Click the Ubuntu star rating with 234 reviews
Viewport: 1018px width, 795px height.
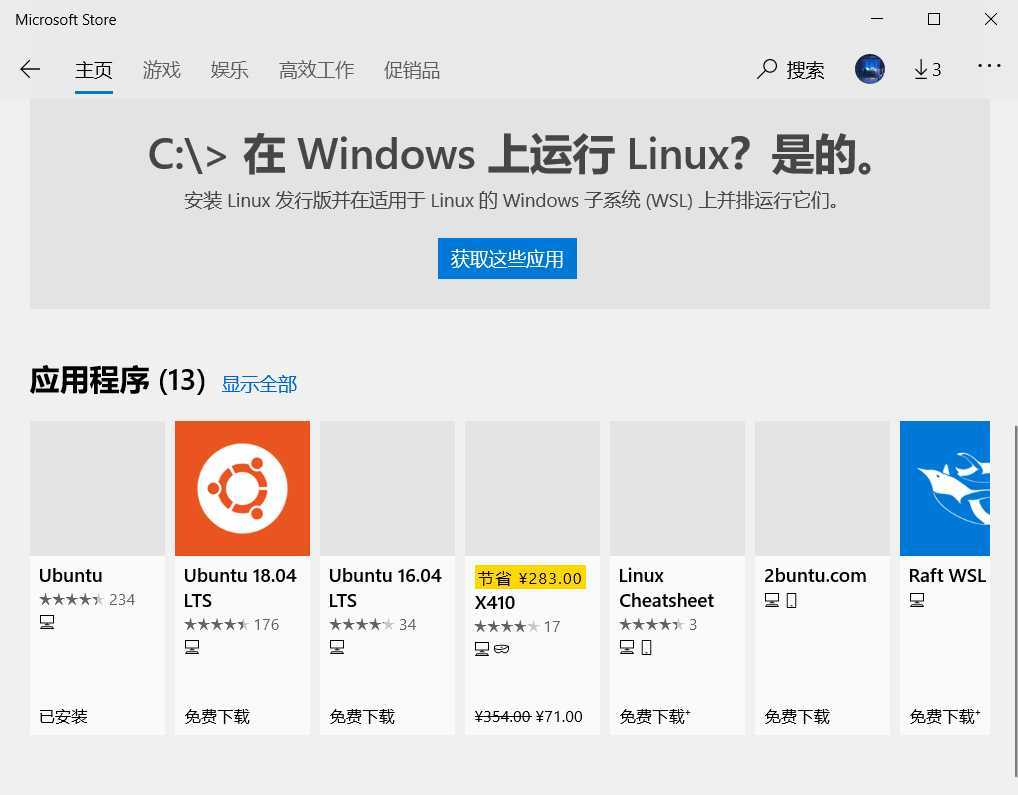[87, 600]
